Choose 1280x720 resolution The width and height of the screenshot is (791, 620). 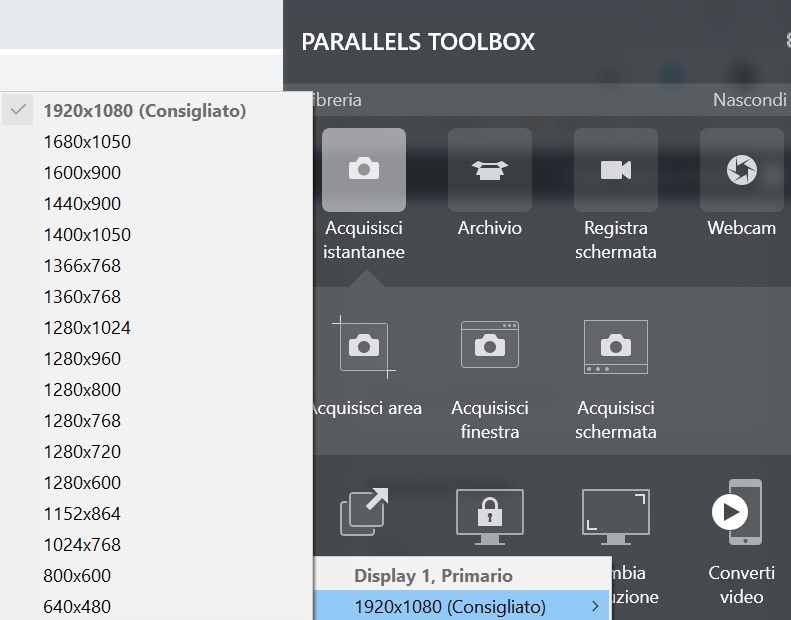click(156, 452)
